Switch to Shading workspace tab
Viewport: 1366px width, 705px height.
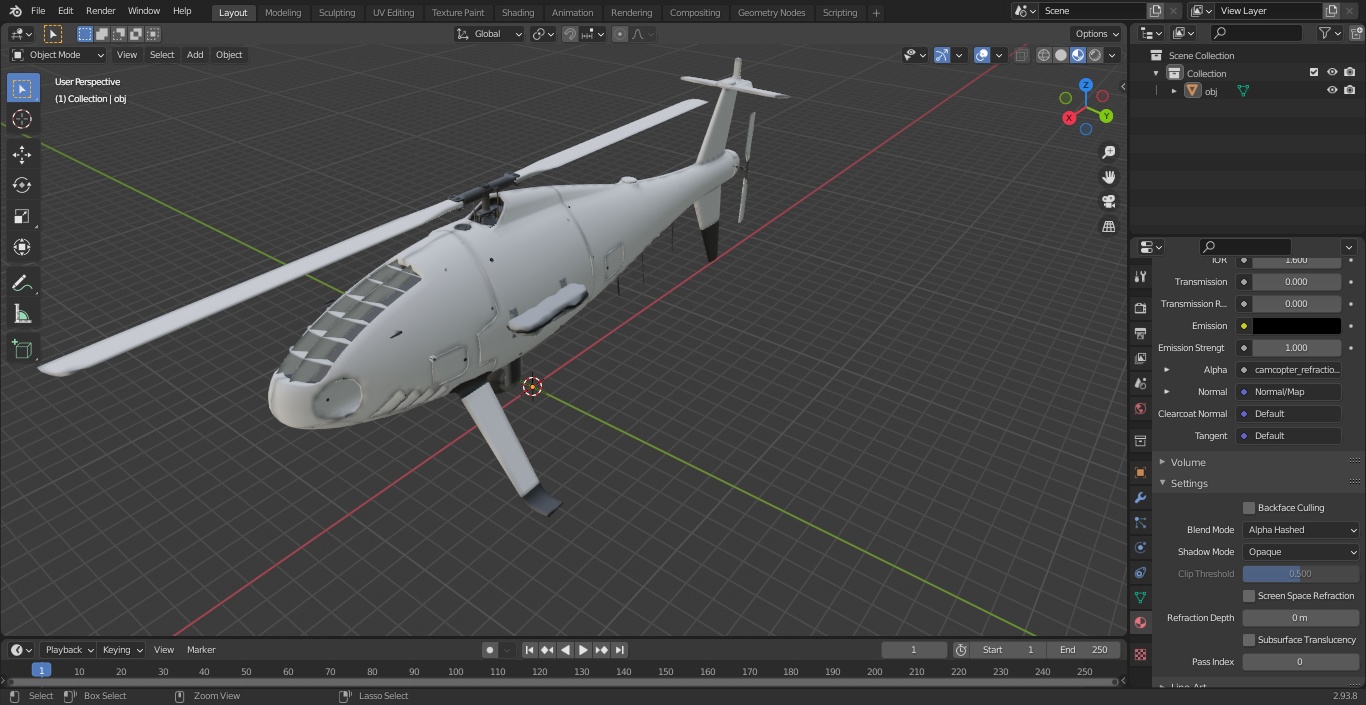pos(518,12)
